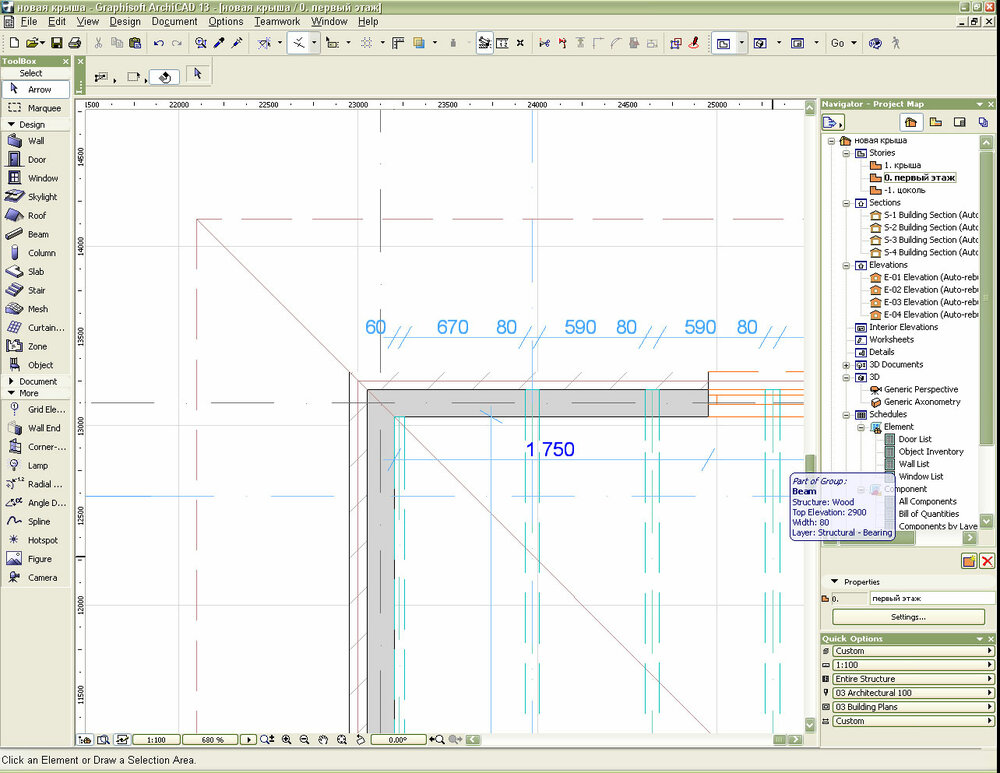Open the '1. крыша' story
The width and height of the screenshot is (1000, 773).
[x=902, y=165]
